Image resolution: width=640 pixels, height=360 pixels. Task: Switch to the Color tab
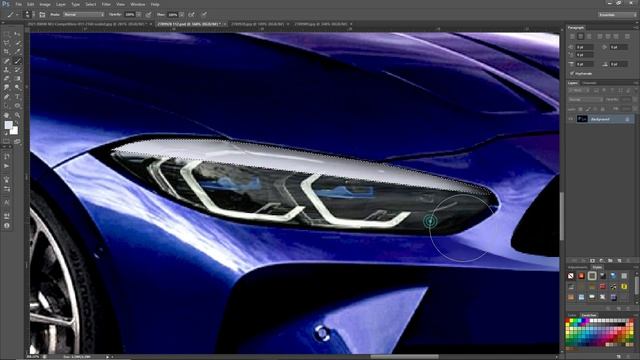click(x=572, y=315)
